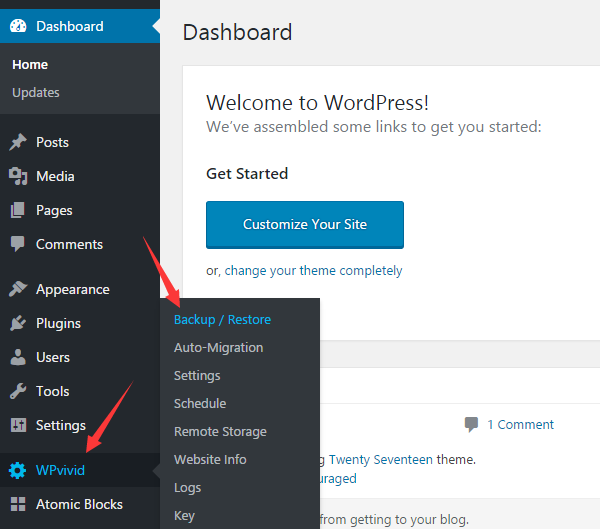
Task: Open the WordPress Settings menu in sidebar
Action: point(80,425)
